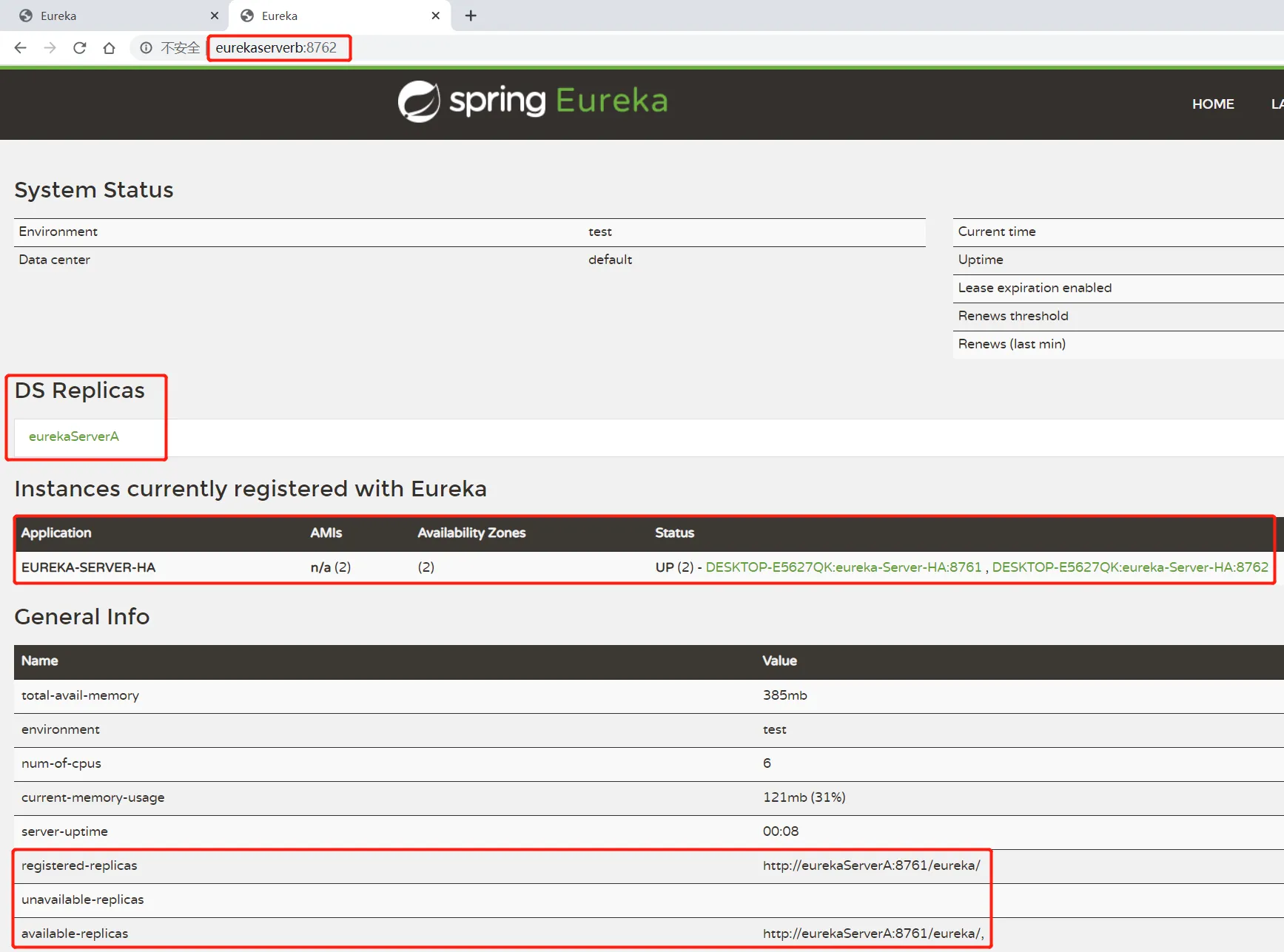Click the browser back arrow
1284x952 pixels.
(21, 48)
